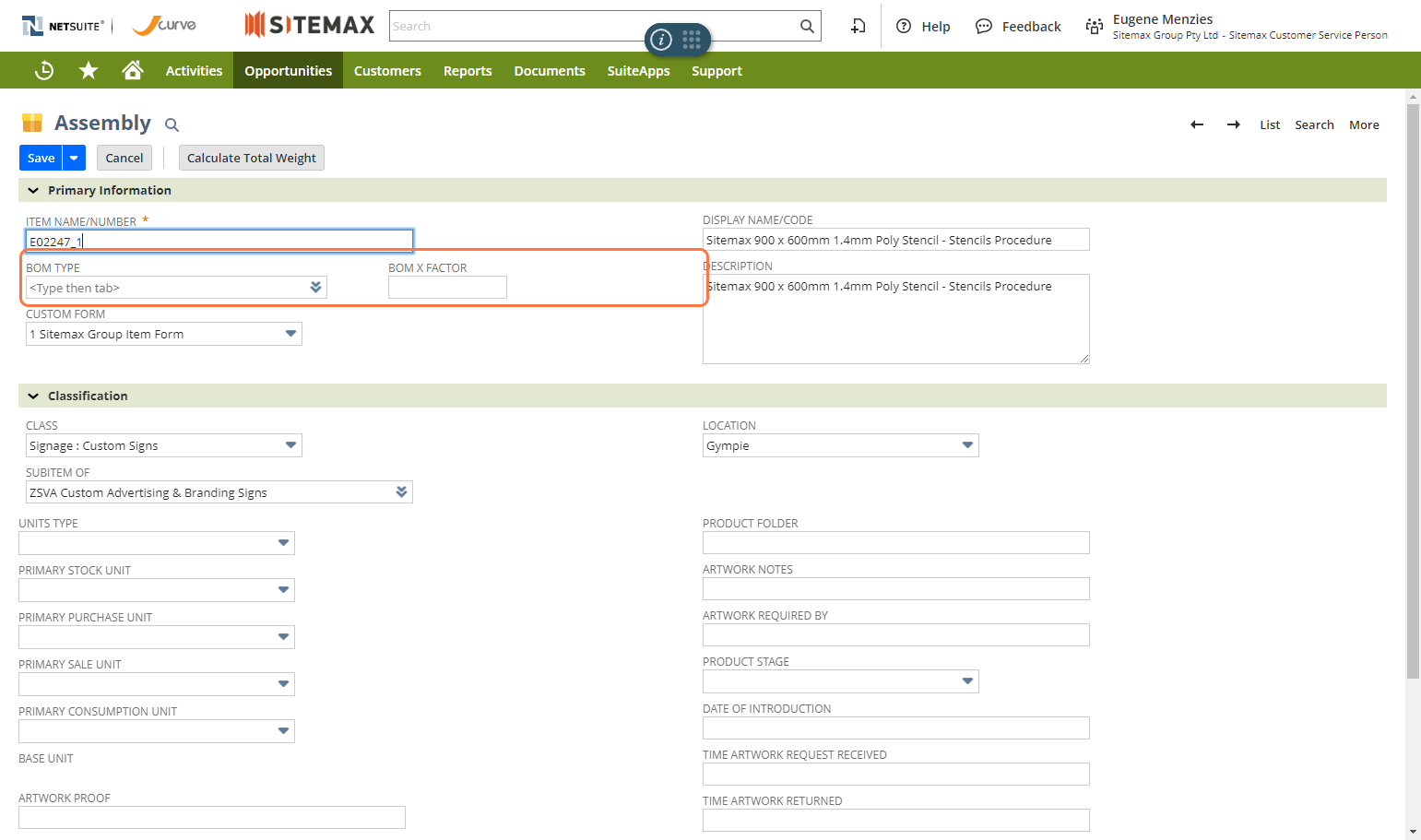Click the Save button

pyautogui.click(x=41, y=158)
